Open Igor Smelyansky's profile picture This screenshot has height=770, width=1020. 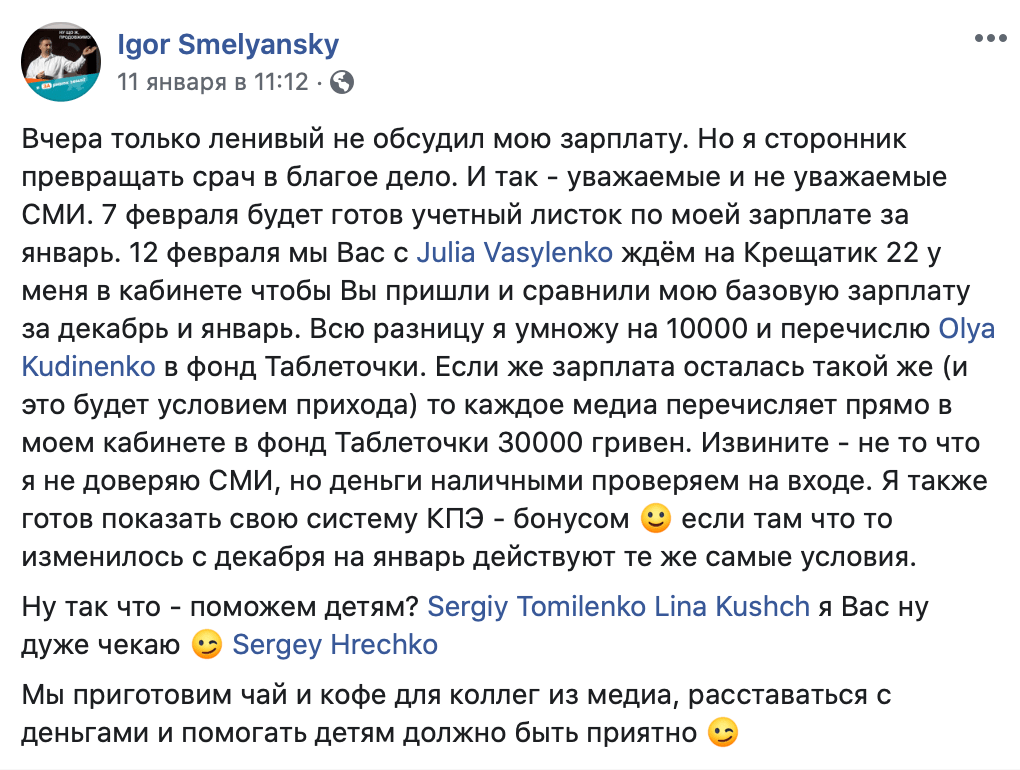pyautogui.click(x=60, y=62)
